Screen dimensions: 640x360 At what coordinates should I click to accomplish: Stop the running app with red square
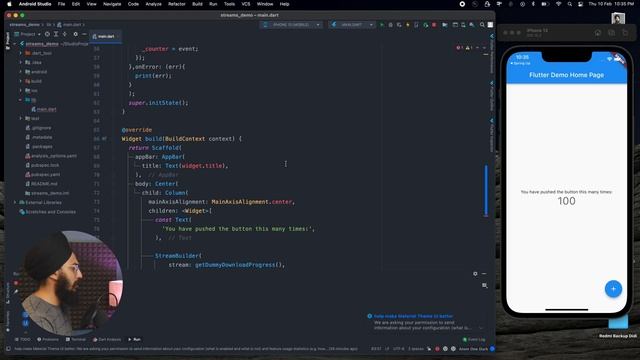434,25
